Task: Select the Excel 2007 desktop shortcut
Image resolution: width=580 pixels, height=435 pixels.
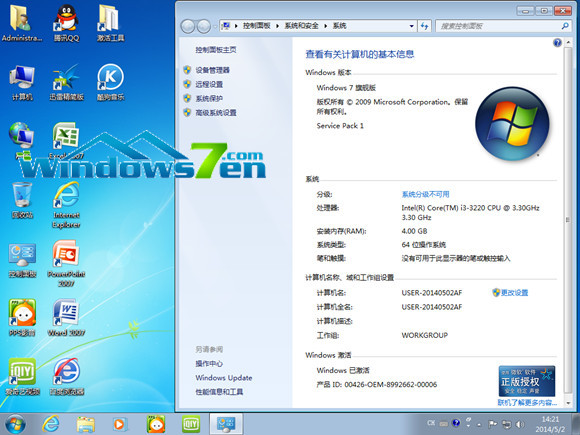Action: (x=66, y=141)
